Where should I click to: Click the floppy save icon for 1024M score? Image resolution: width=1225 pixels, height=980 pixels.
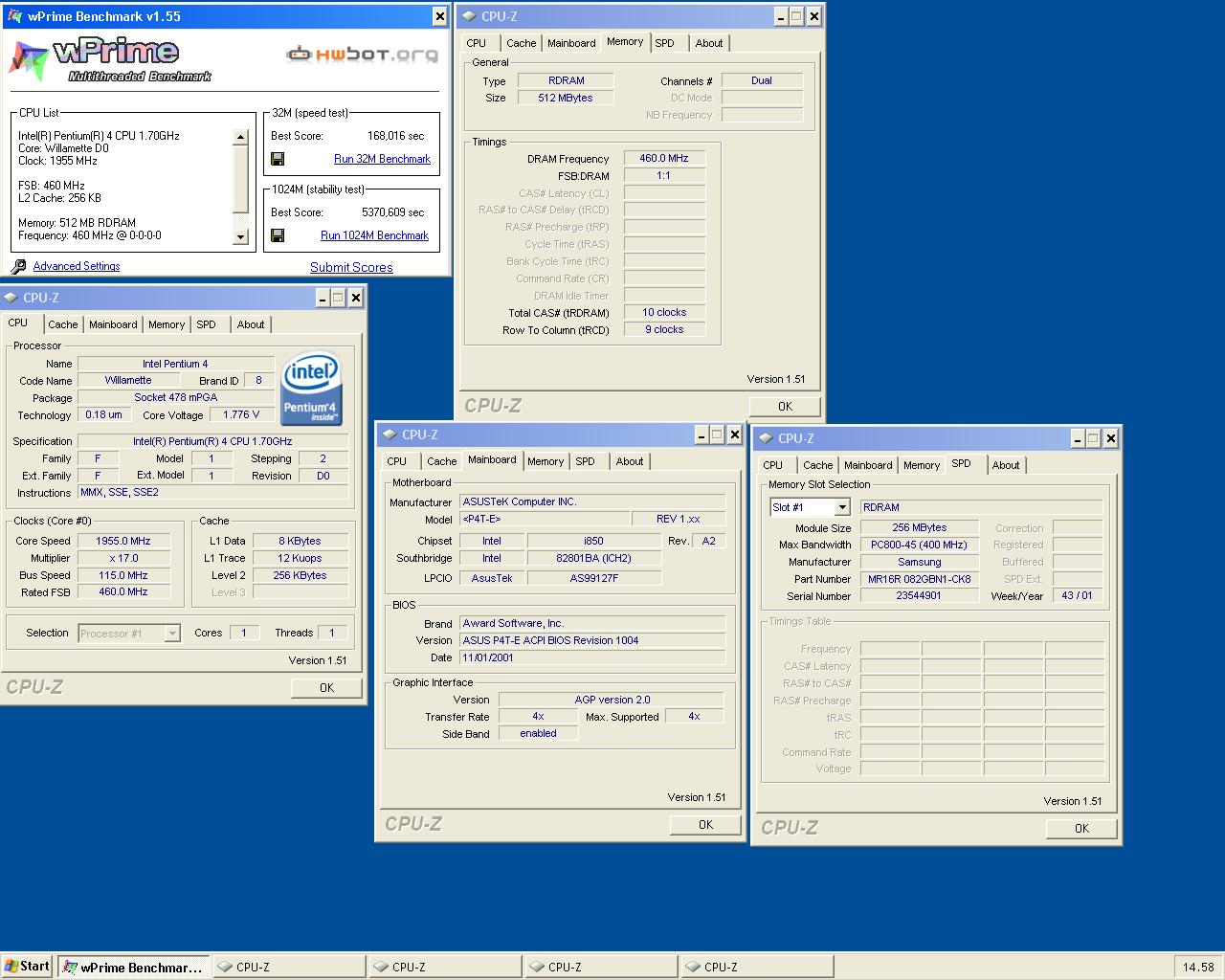point(278,235)
